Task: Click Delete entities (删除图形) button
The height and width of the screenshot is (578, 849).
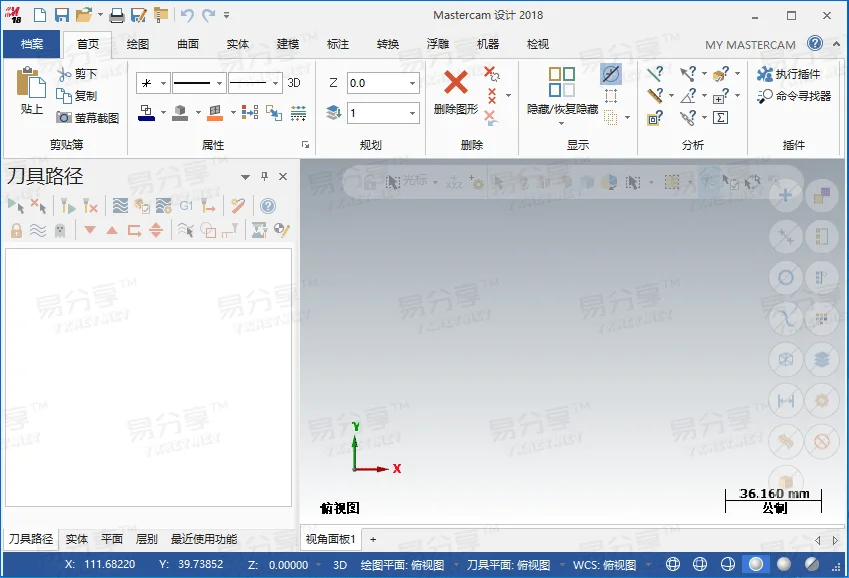Action: point(456,91)
